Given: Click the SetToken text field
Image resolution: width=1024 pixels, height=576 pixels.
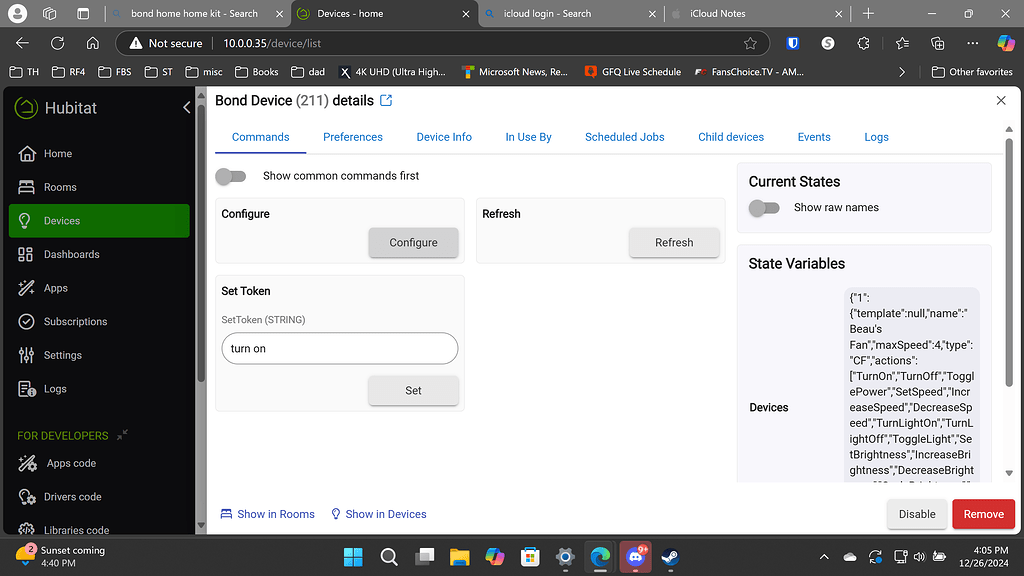Looking at the screenshot, I should coord(339,349).
